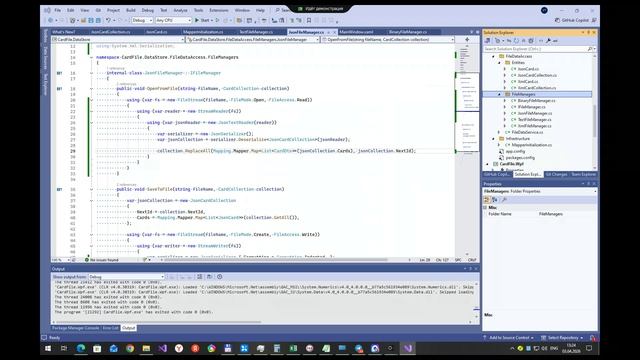Open the Extensions menu
Image resolution: width=640 pixels, height=360 pixels.
click(x=219, y=10)
